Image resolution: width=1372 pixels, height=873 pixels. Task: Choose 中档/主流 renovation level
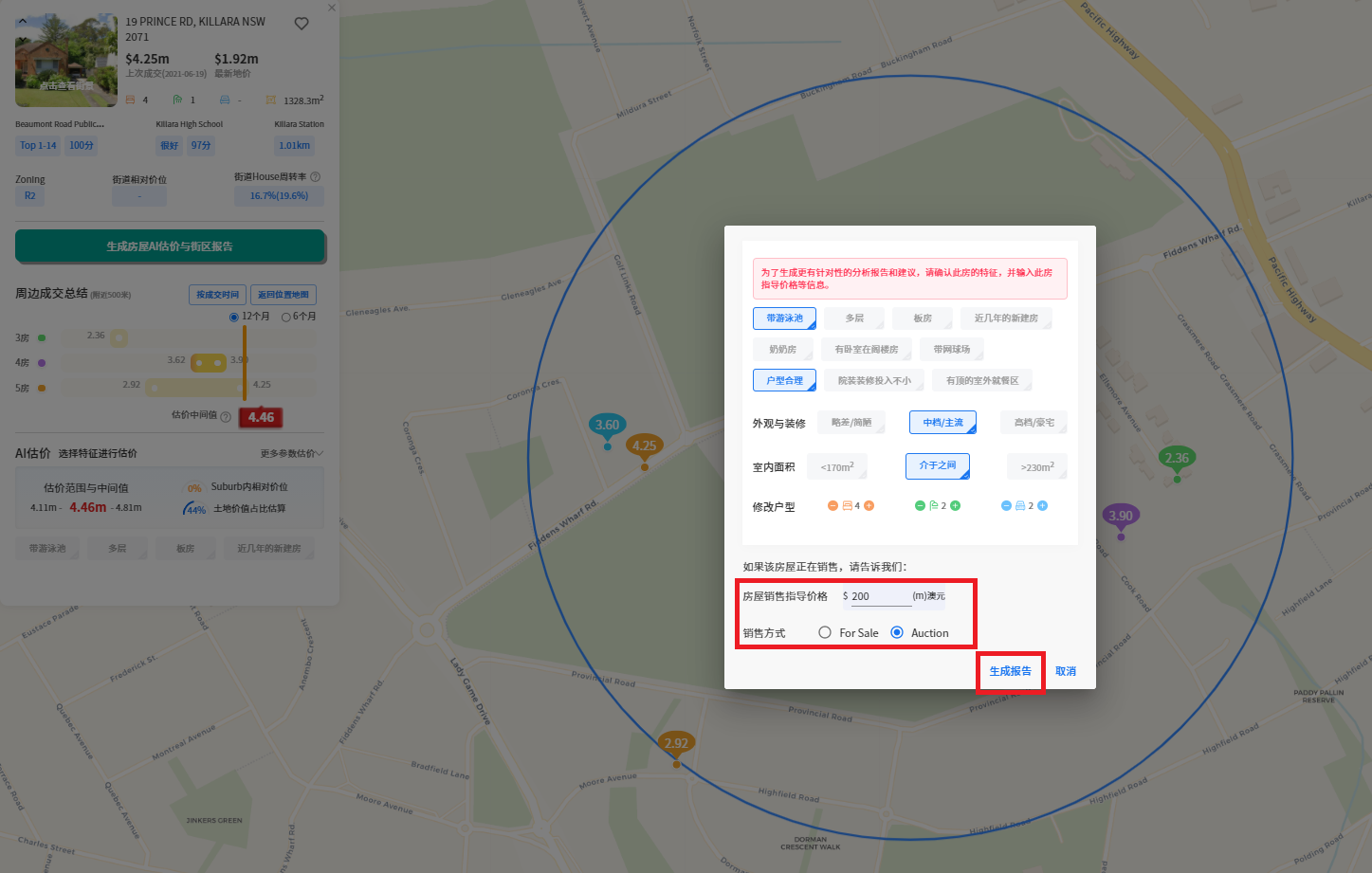[x=942, y=423]
